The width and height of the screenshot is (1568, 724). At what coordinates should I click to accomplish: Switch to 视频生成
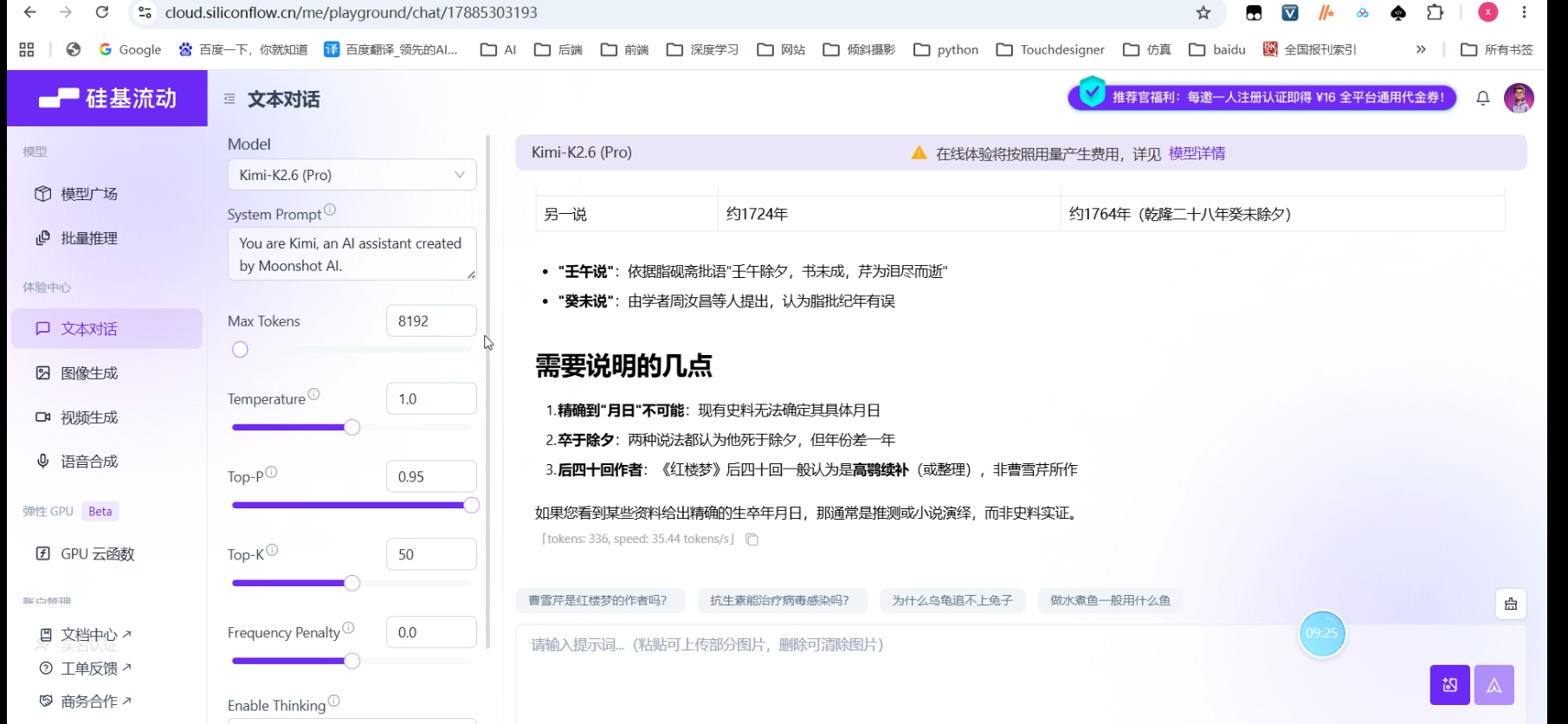click(107, 417)
